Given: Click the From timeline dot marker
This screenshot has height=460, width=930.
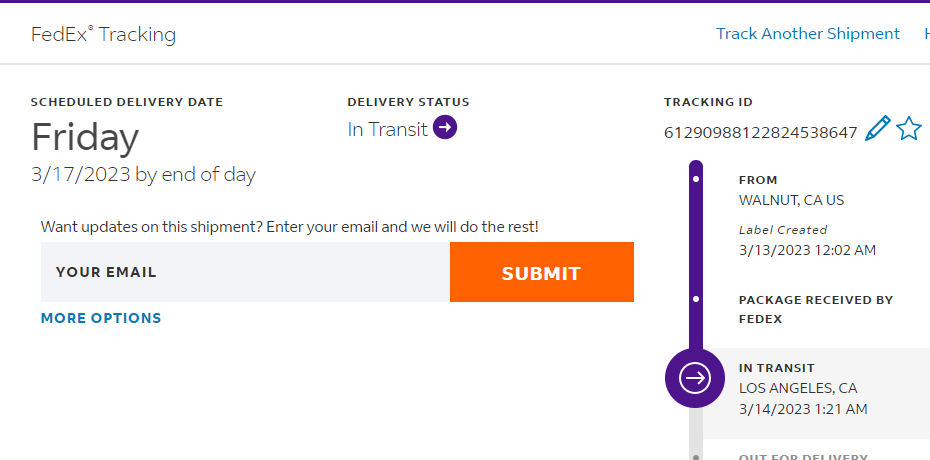Looking at the screenshot, I should 696,179.
